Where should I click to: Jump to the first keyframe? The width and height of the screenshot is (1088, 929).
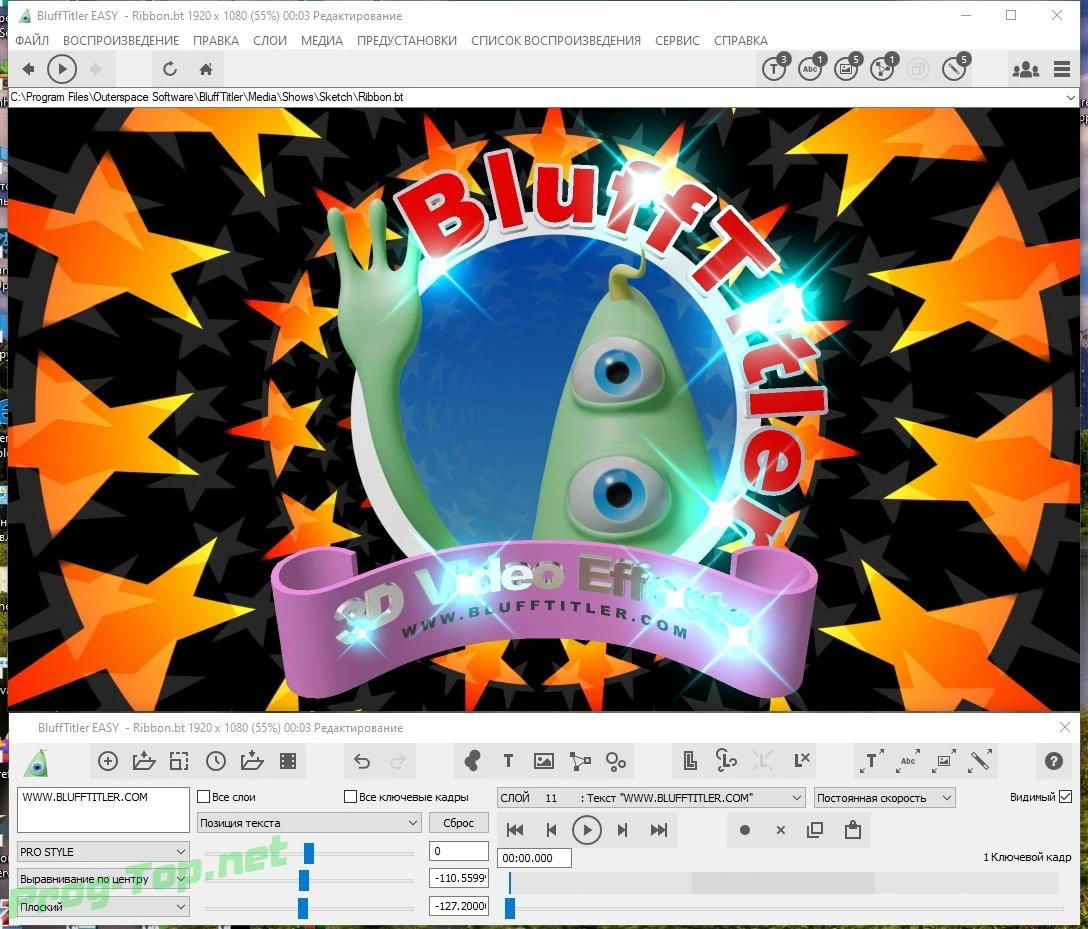point(515,830)
